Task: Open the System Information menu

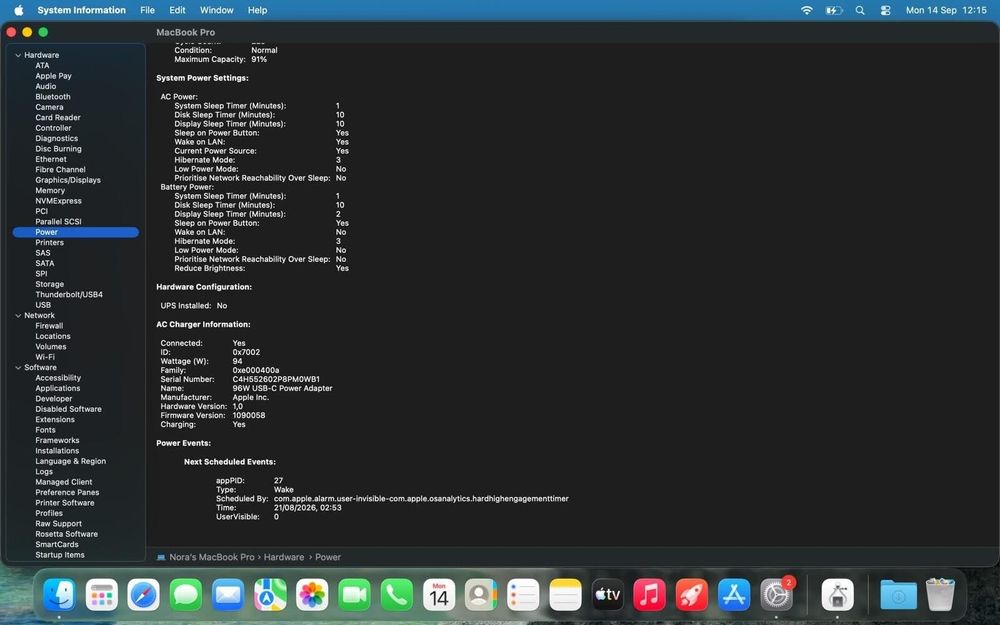Action: click(82, 10)
